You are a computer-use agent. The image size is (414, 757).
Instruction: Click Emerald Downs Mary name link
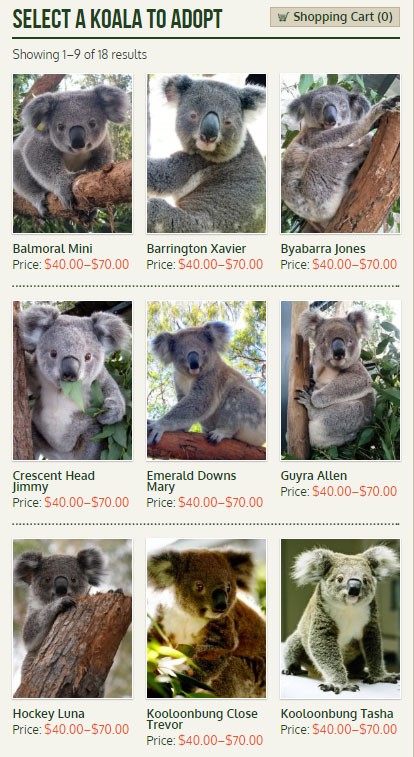point(192,481)
